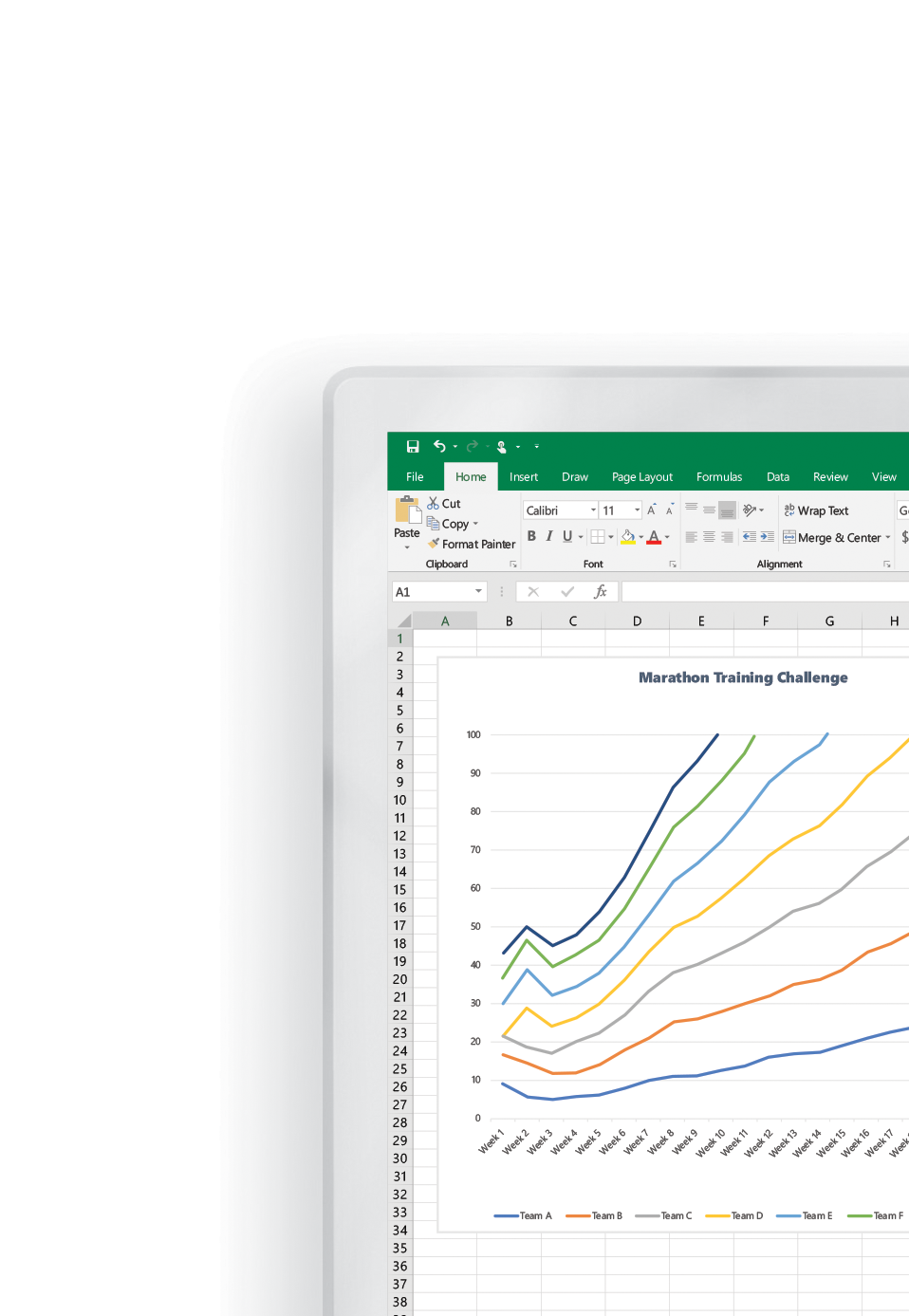Increase font size with the larger A

tap(652, 510)
